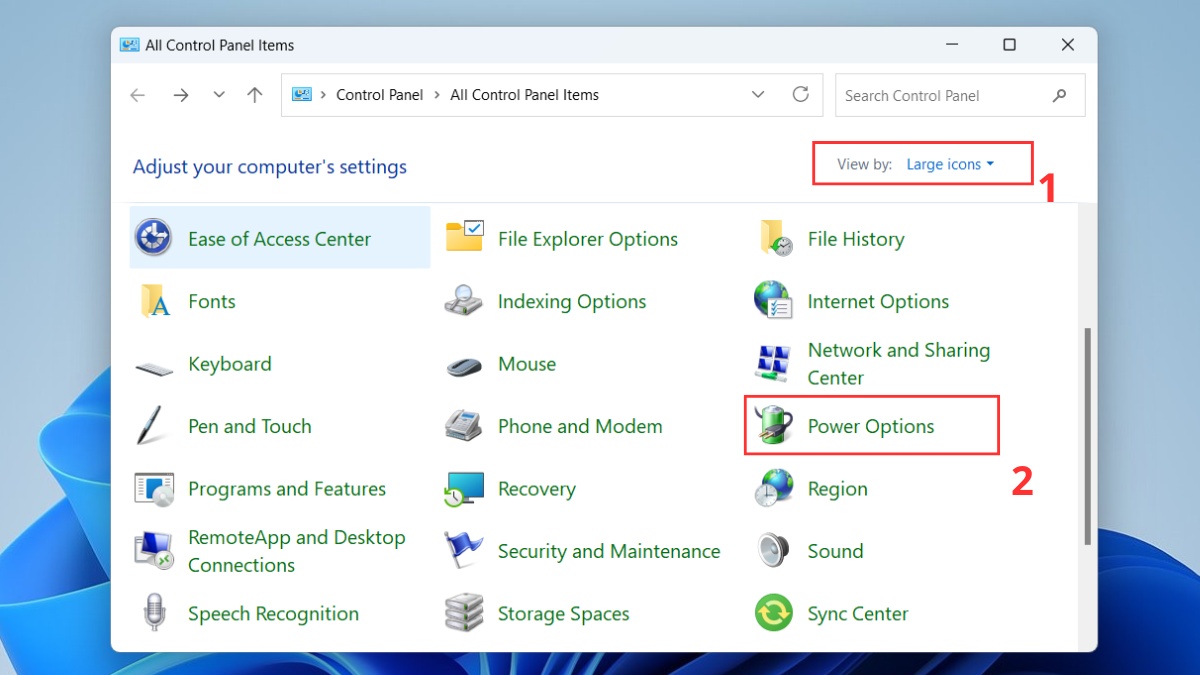Open the Power Options battery icon
The width and height of the screenshot is (1200, 675).
[x=773, y=426]
